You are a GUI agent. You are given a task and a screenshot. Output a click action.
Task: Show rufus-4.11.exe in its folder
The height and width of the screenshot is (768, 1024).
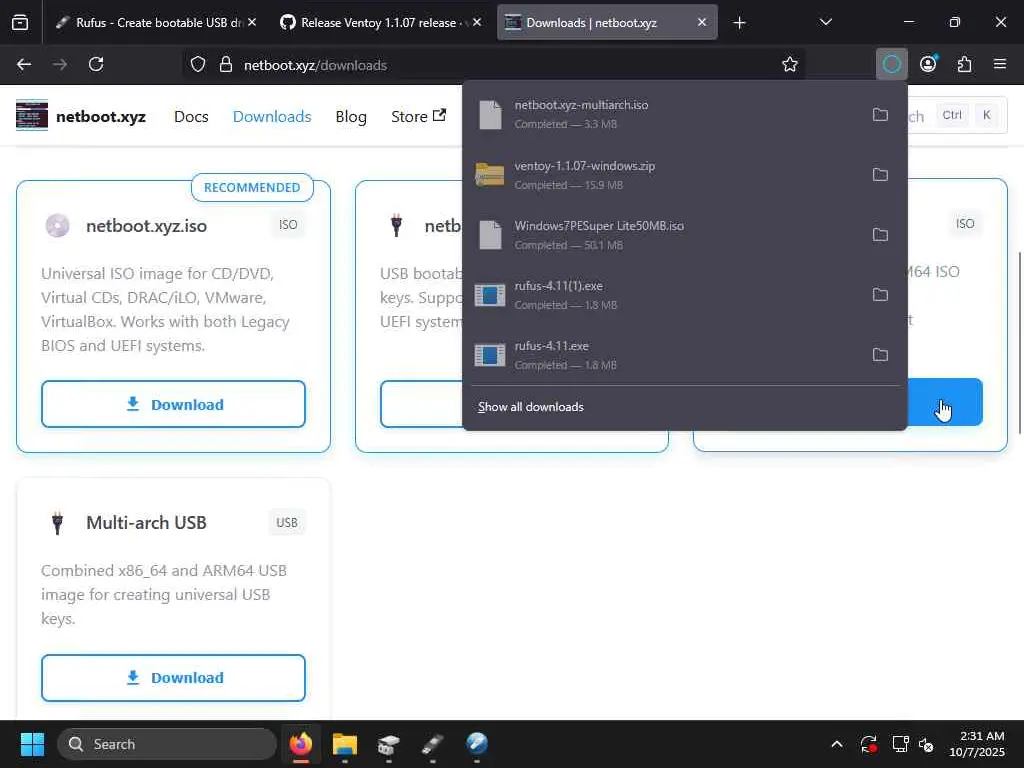click(x=880, y=355)
